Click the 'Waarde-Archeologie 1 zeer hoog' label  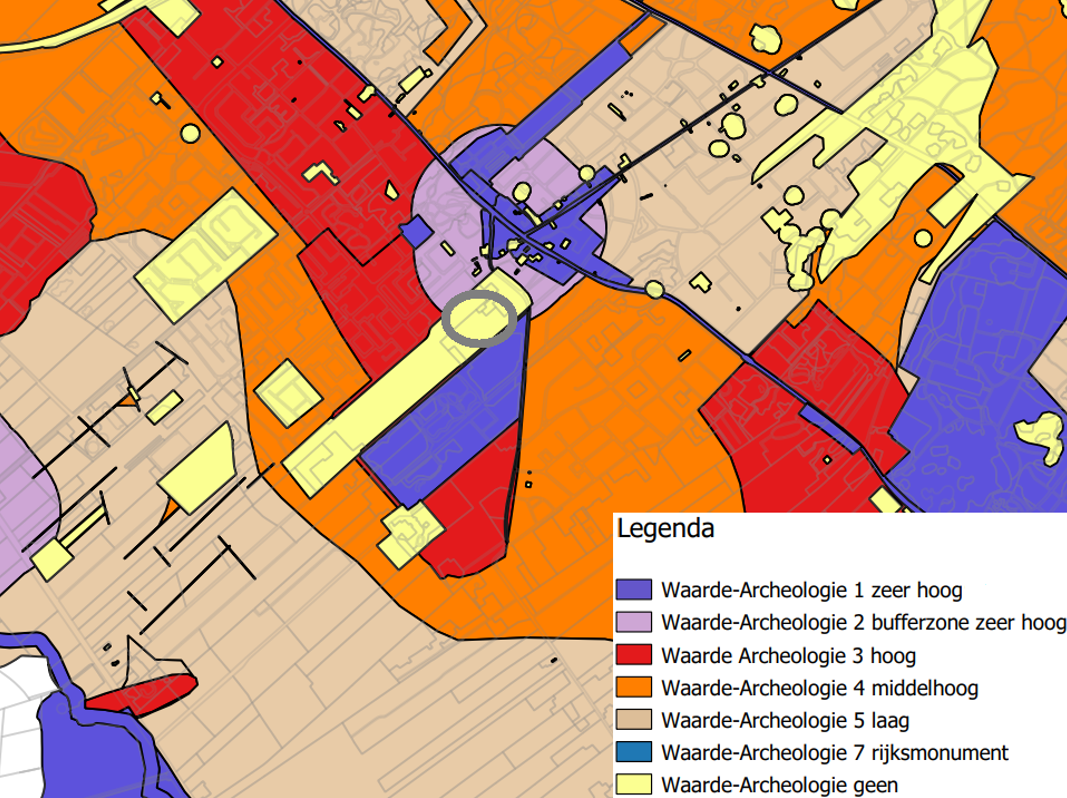pyautogui.click(x=812, y=590)
